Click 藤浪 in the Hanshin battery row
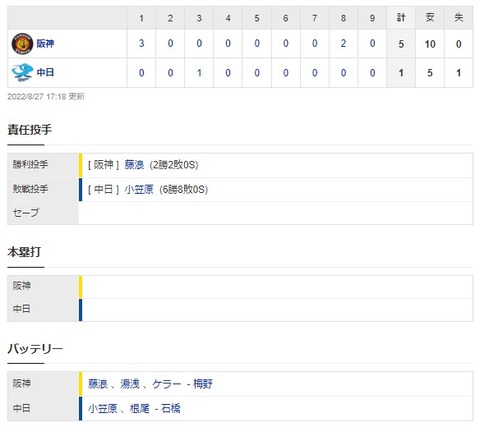Viewport: 480px width, 427px height. (98, 384)
